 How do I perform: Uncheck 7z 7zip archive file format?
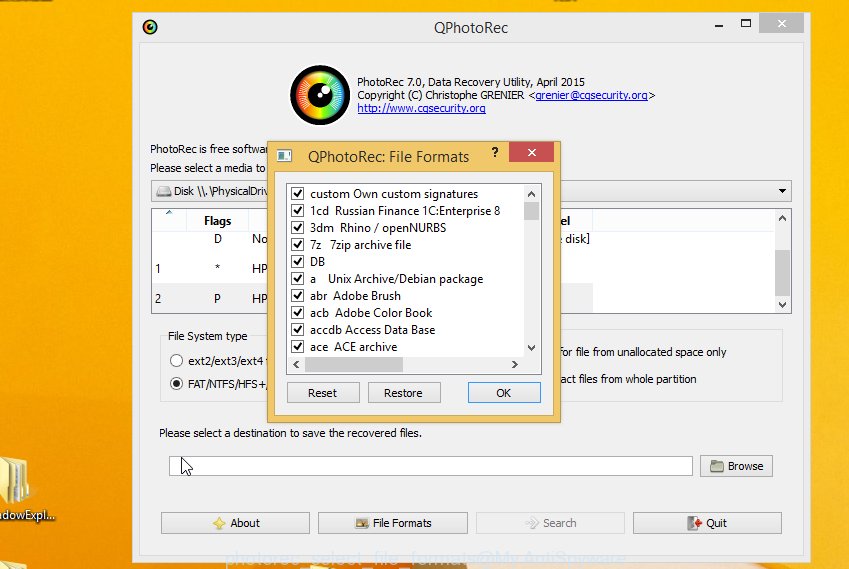[x=297, y=245]
